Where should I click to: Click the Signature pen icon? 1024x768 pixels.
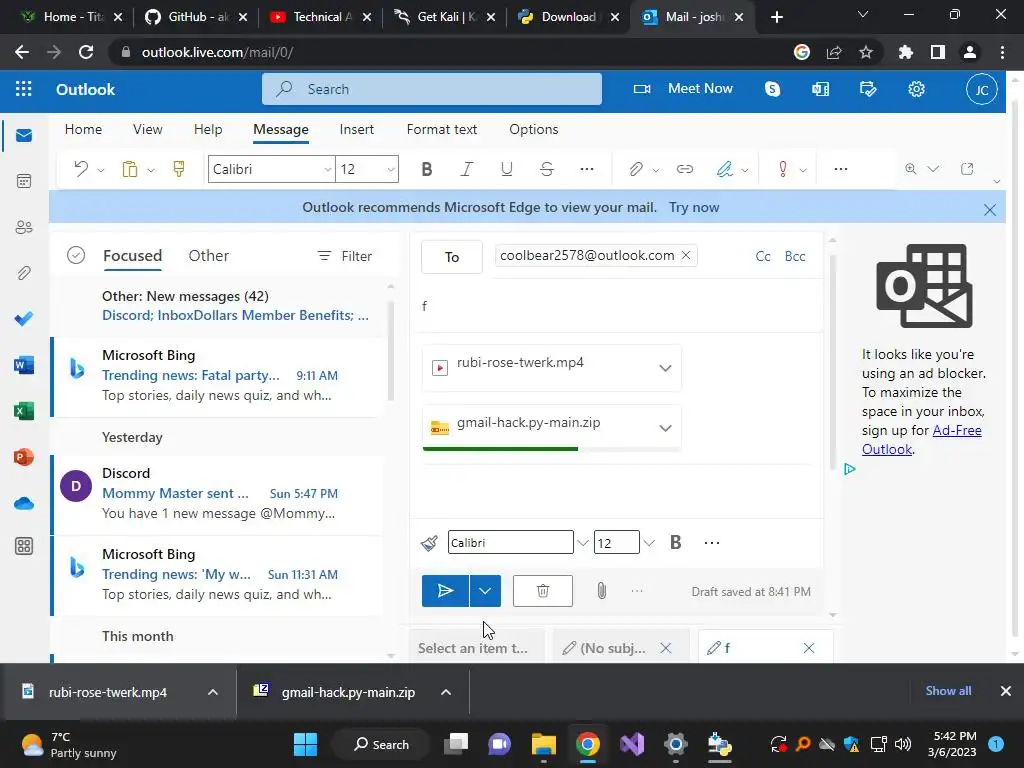point(724,169)
